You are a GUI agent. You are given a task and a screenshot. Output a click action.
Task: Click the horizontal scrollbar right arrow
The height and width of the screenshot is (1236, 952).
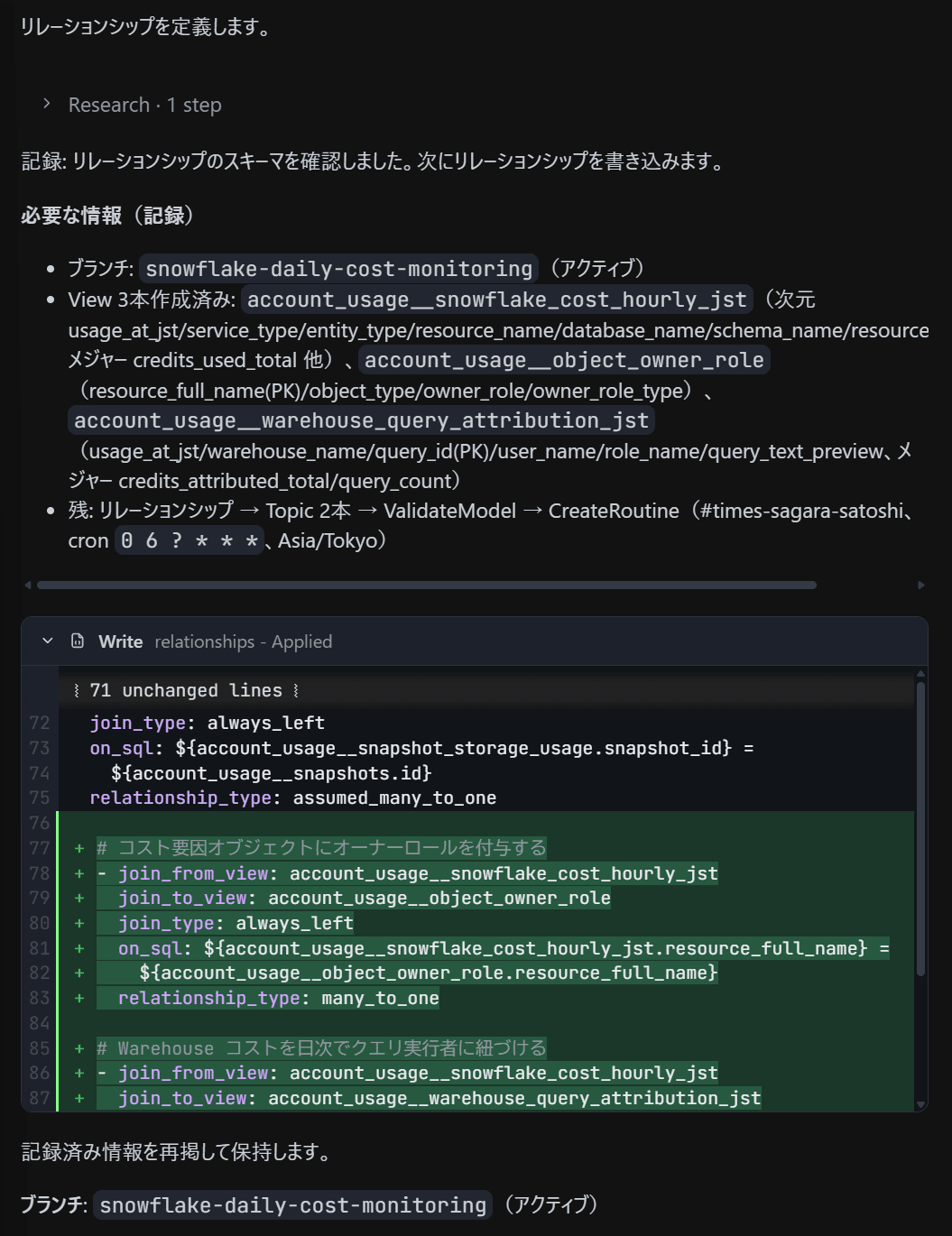tap(920, 586)
